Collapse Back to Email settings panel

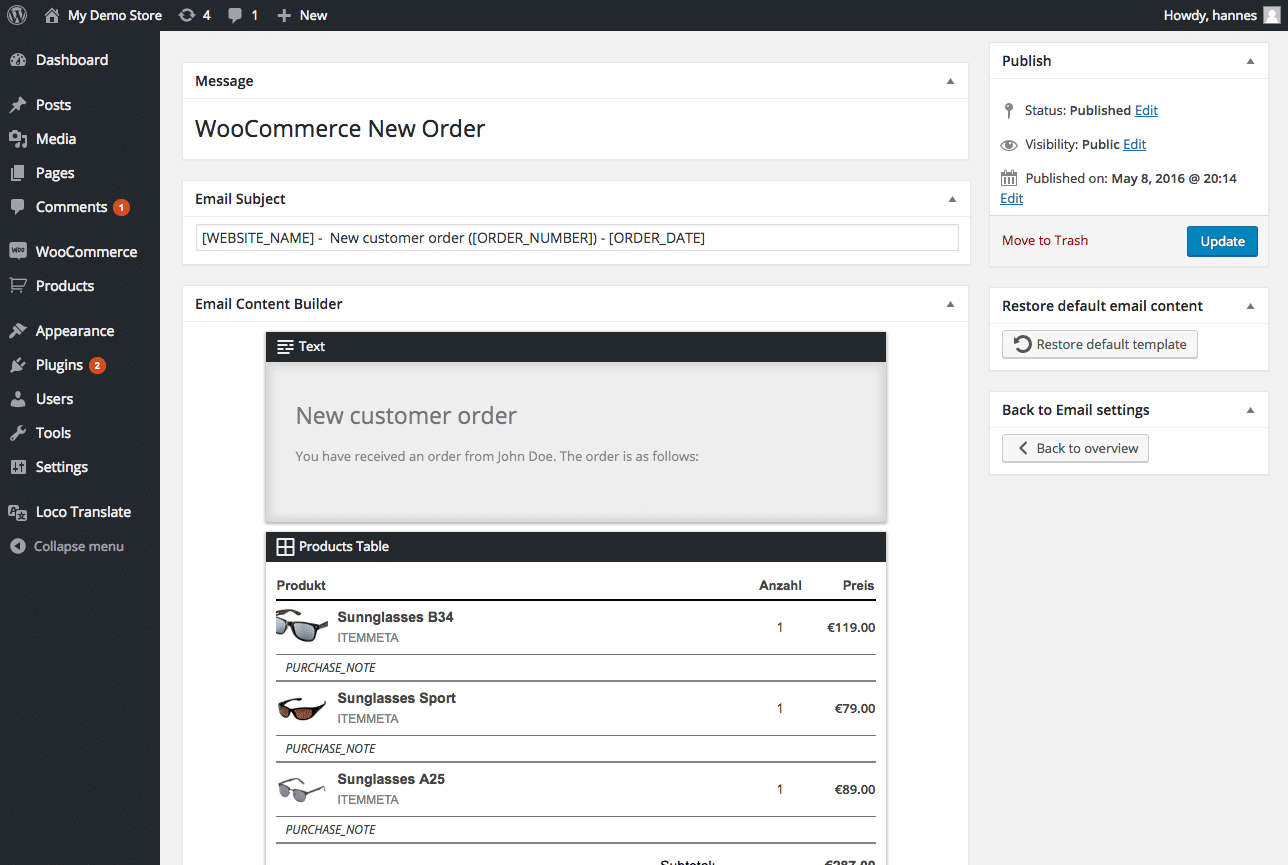pos(1250,410)
